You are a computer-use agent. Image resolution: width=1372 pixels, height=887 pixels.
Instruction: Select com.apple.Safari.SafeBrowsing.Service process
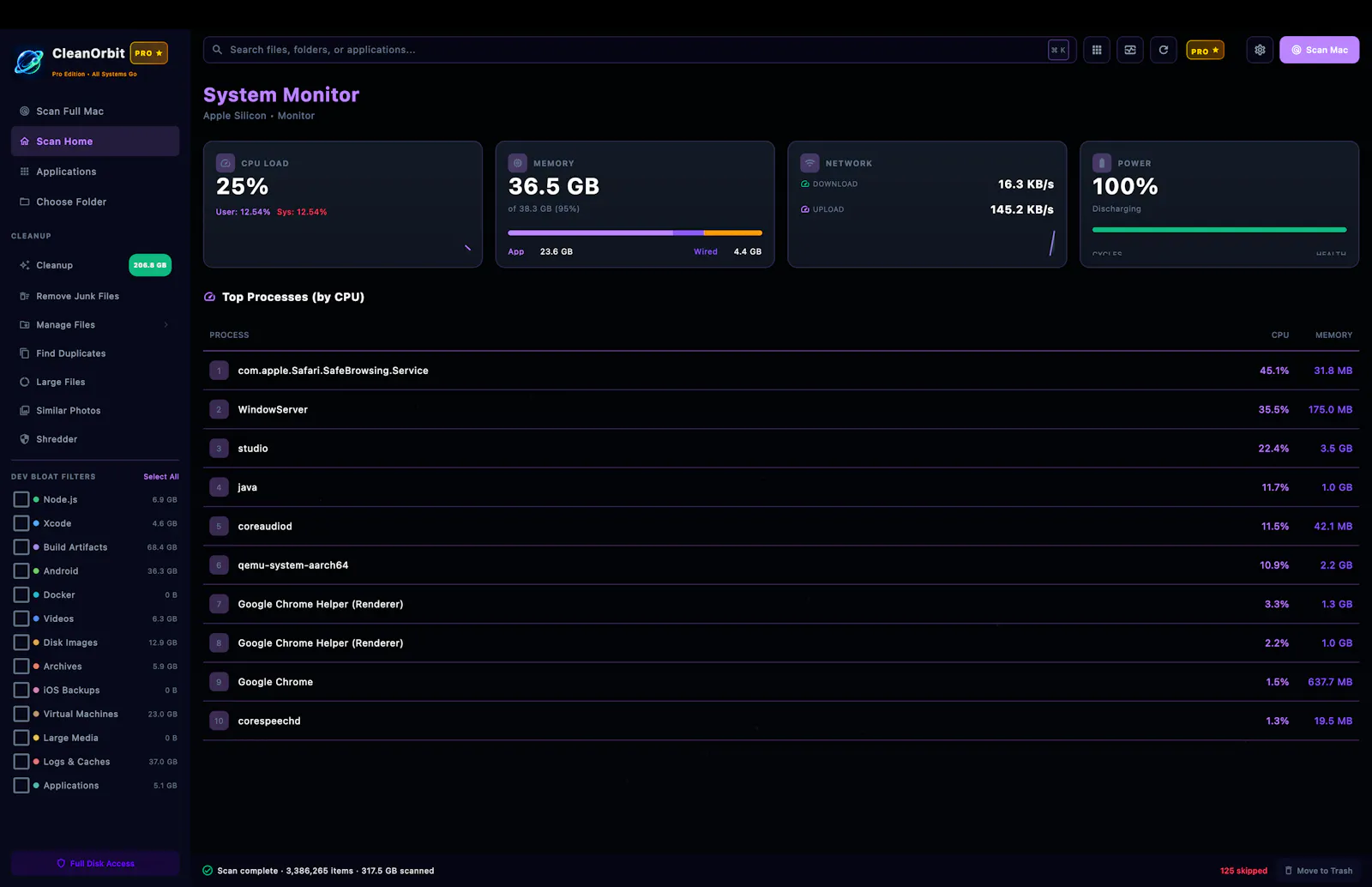780,371
